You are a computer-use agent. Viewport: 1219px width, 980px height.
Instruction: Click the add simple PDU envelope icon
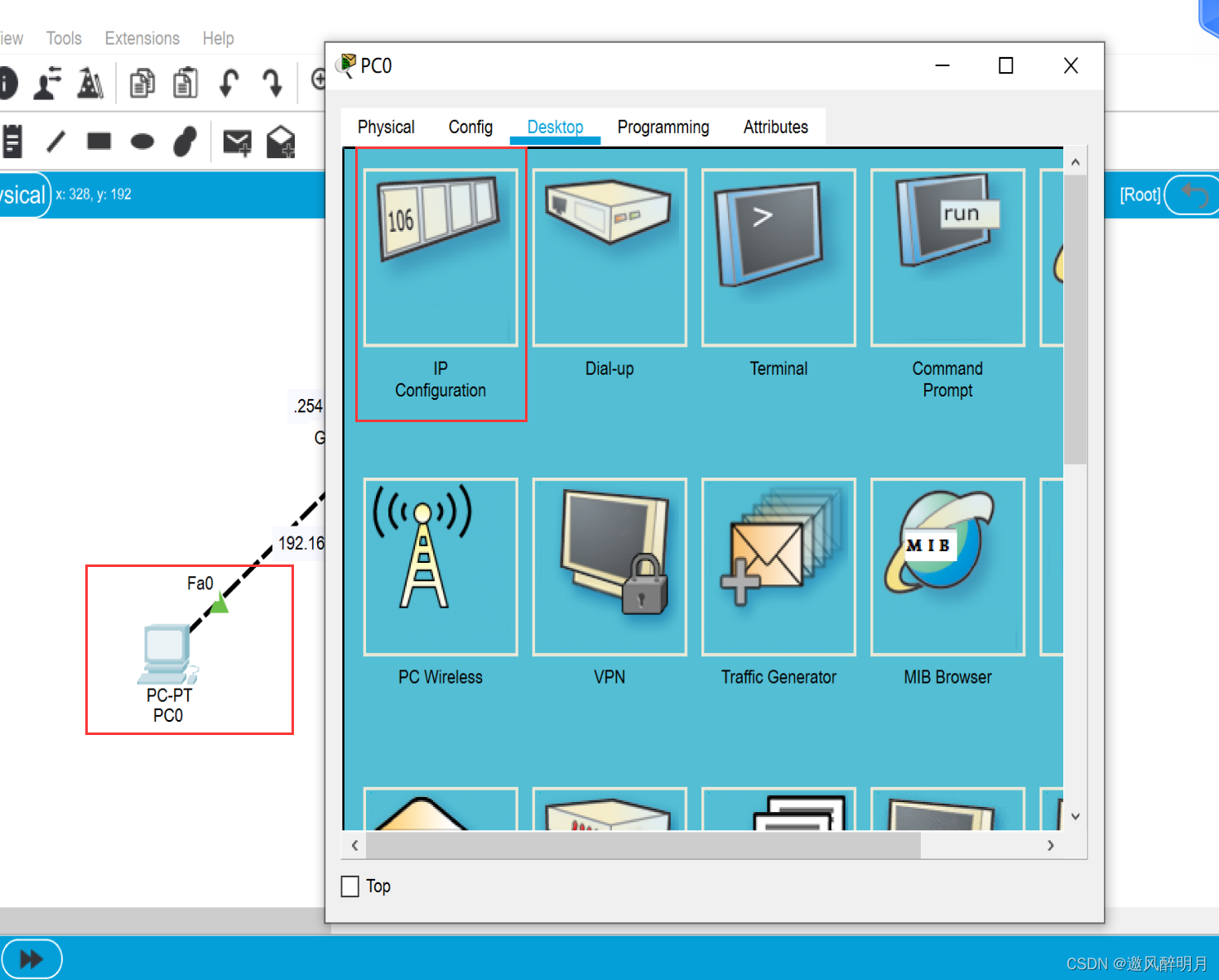point(237,142)
